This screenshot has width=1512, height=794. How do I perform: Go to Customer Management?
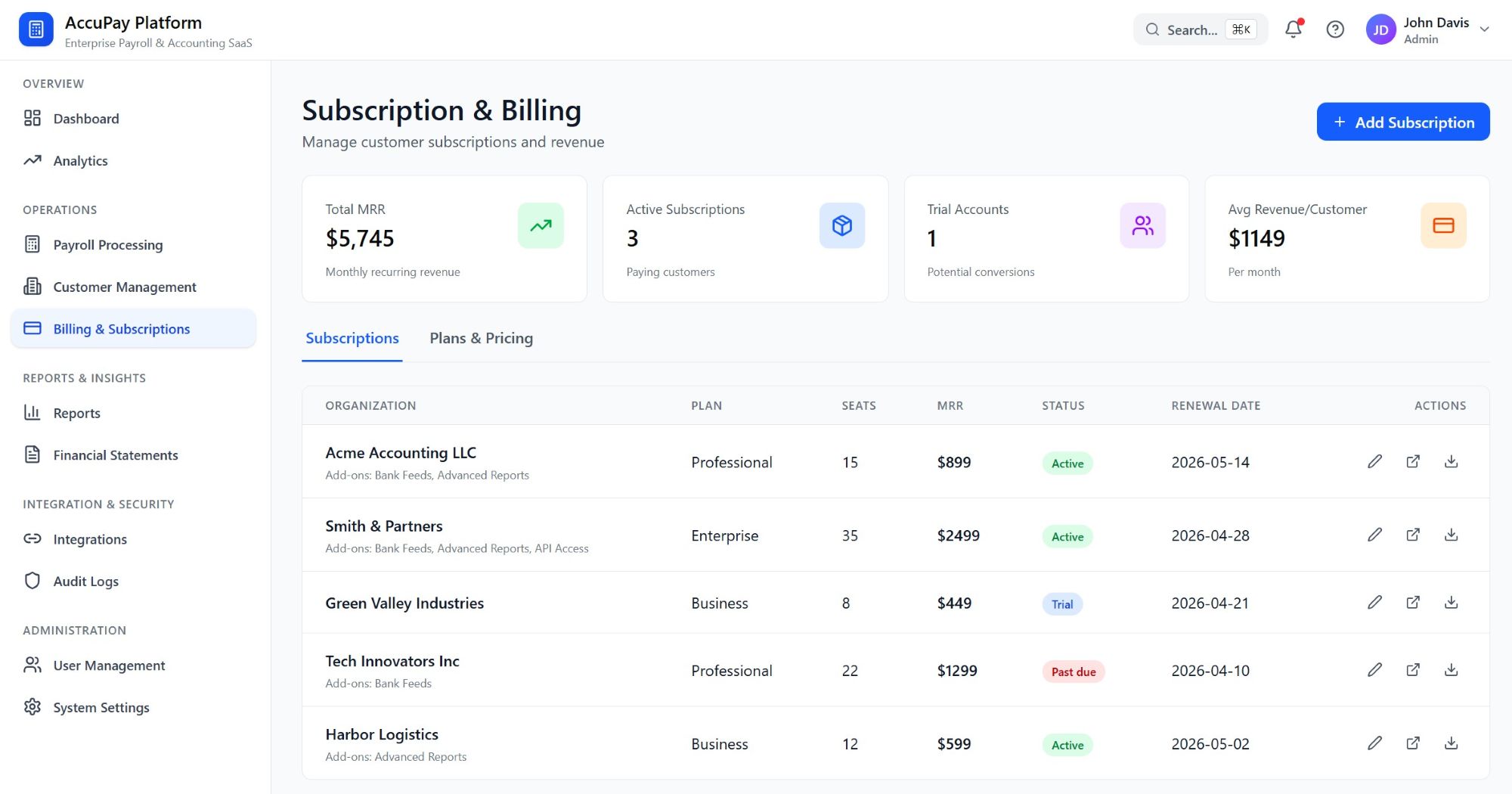click(x=133, y=287)
